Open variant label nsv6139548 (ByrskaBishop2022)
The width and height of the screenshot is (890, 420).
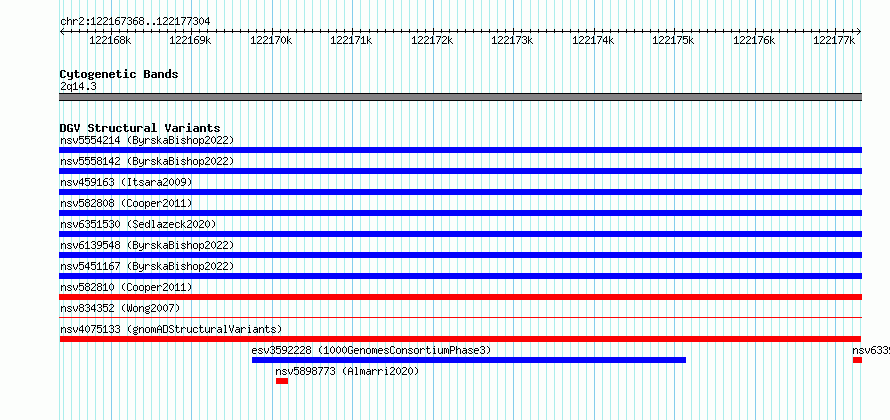[x=147, y=245]
